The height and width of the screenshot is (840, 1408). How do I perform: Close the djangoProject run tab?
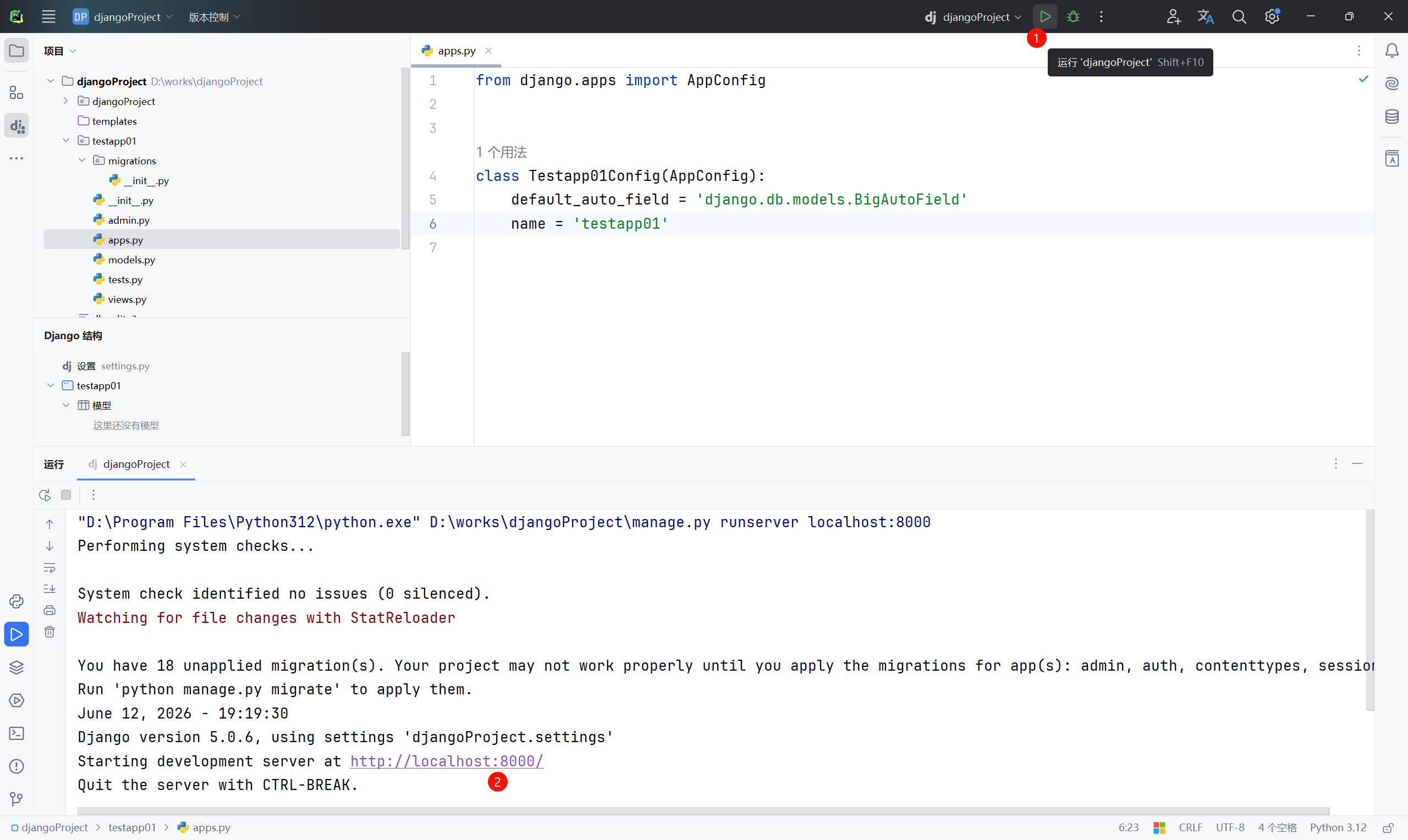(183, 464)
